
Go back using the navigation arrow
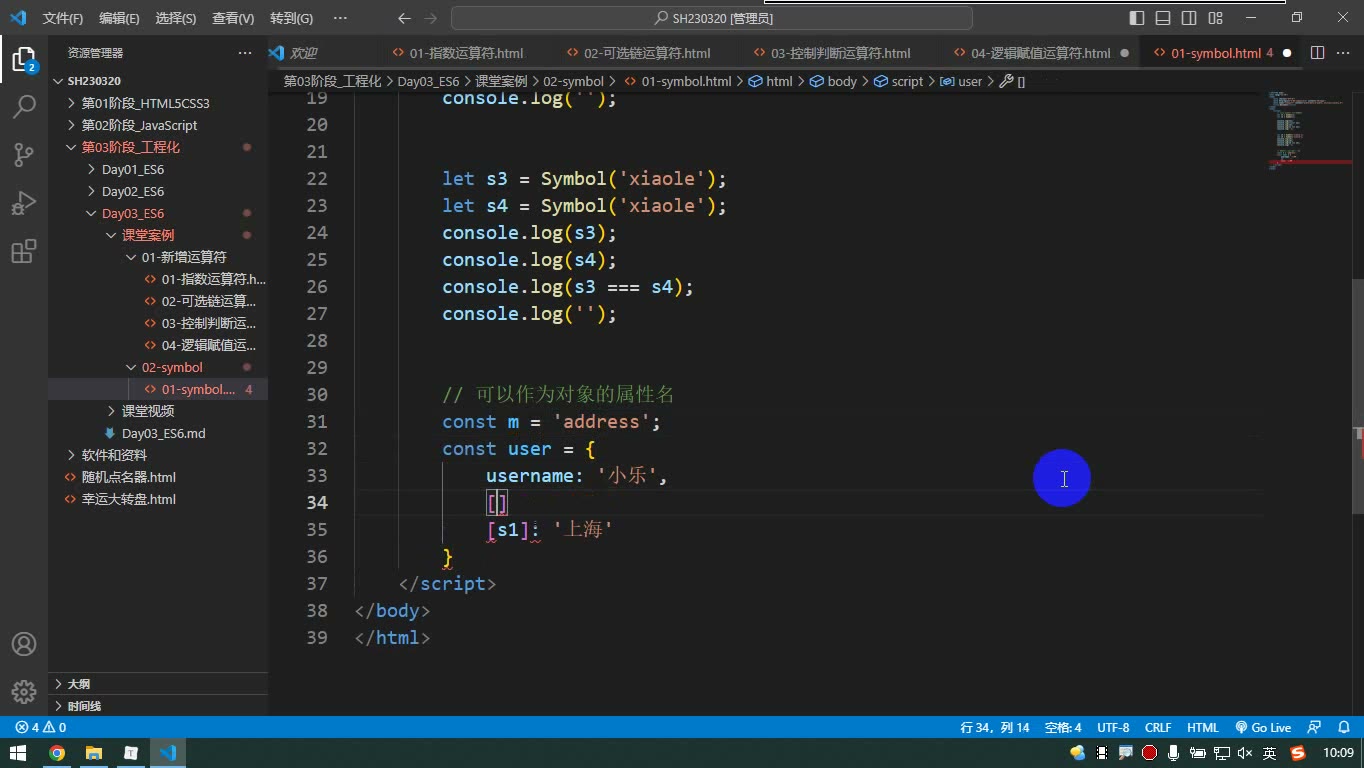point(404,18)
